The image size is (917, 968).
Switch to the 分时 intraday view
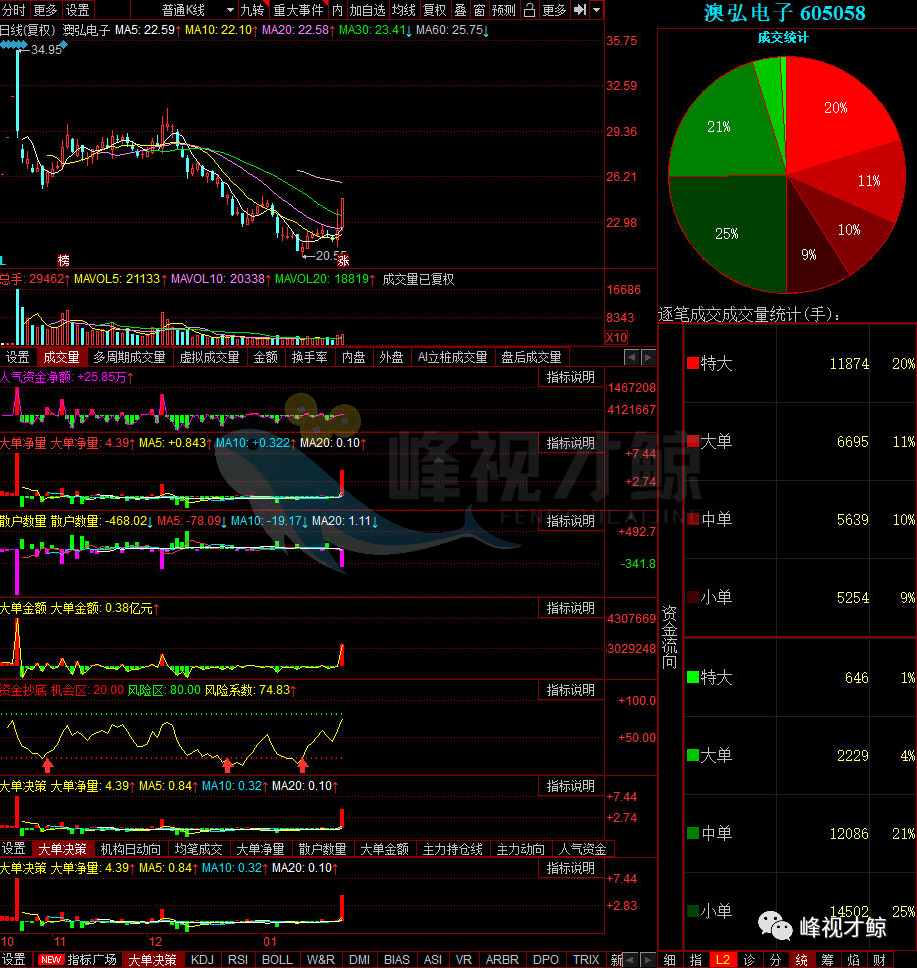click(x=14, y=10)
